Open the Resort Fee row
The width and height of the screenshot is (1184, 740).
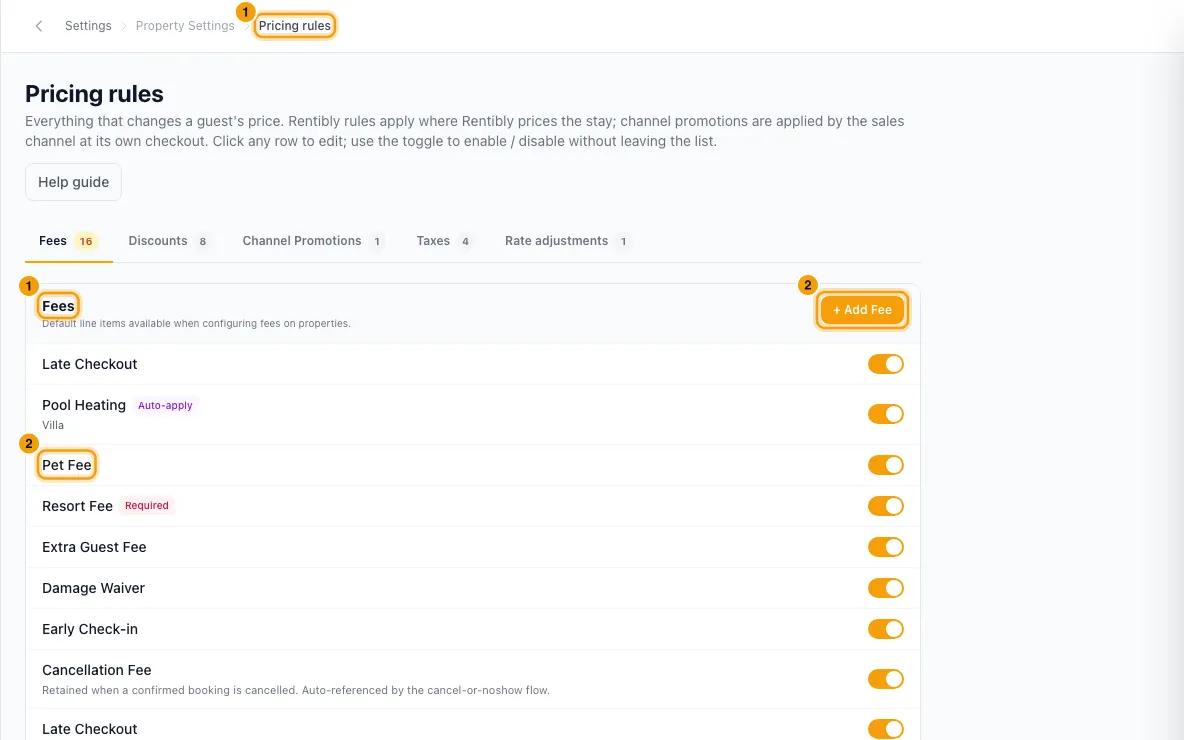[473, 506]
